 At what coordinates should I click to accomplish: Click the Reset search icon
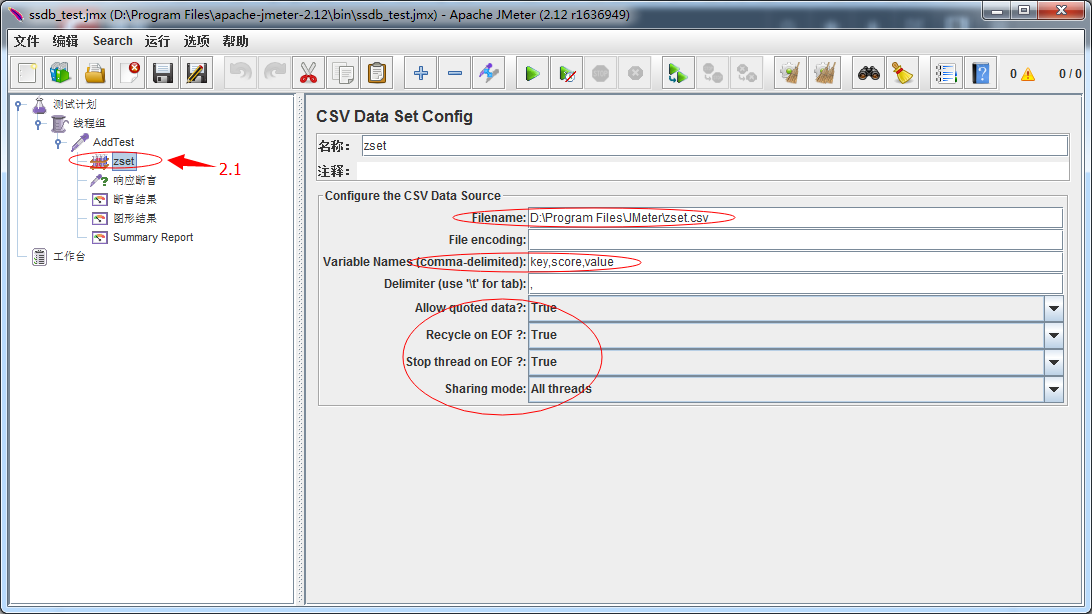pos(903,73)
